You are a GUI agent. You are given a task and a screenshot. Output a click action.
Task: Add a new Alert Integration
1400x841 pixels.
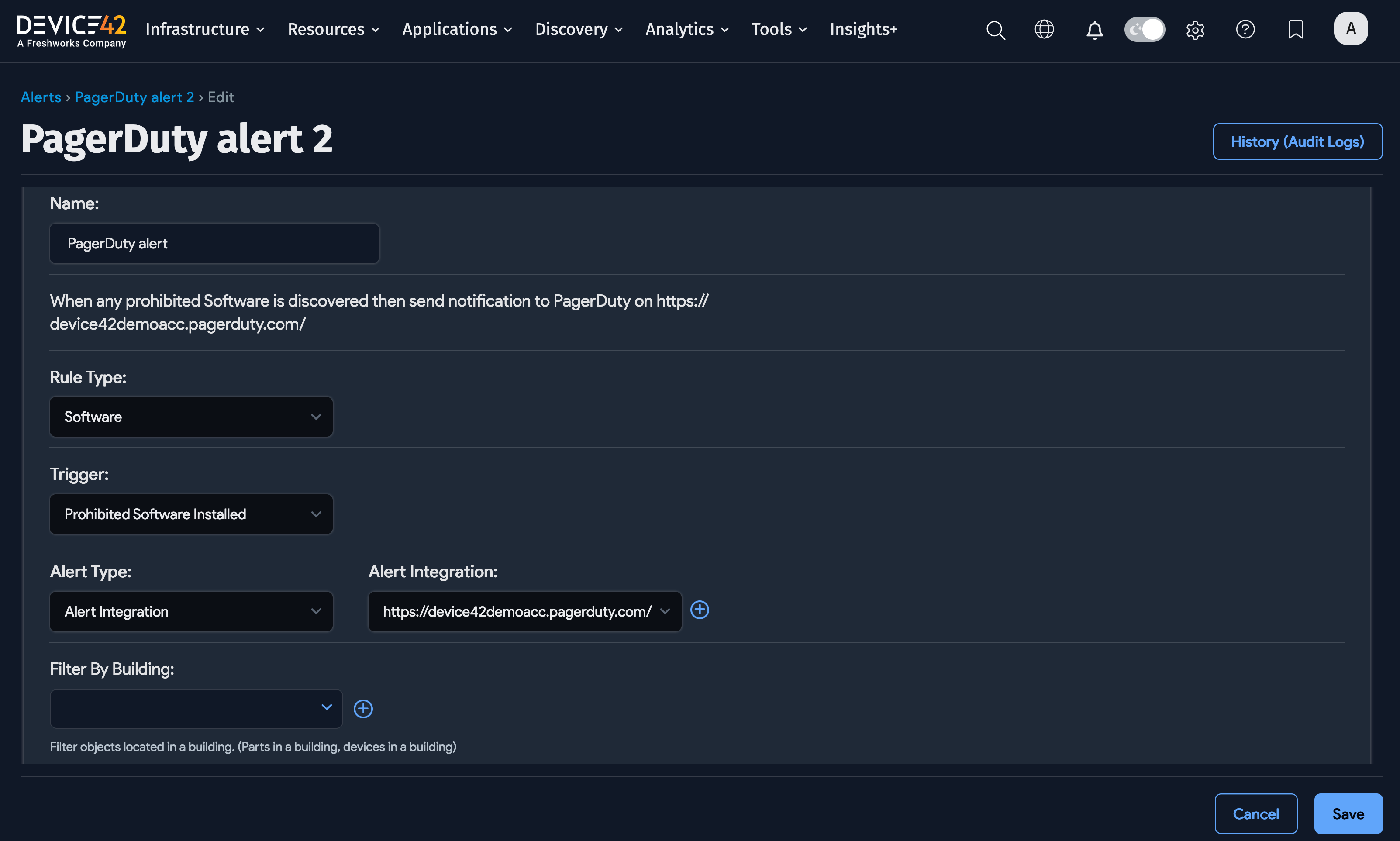pos(700,610)
